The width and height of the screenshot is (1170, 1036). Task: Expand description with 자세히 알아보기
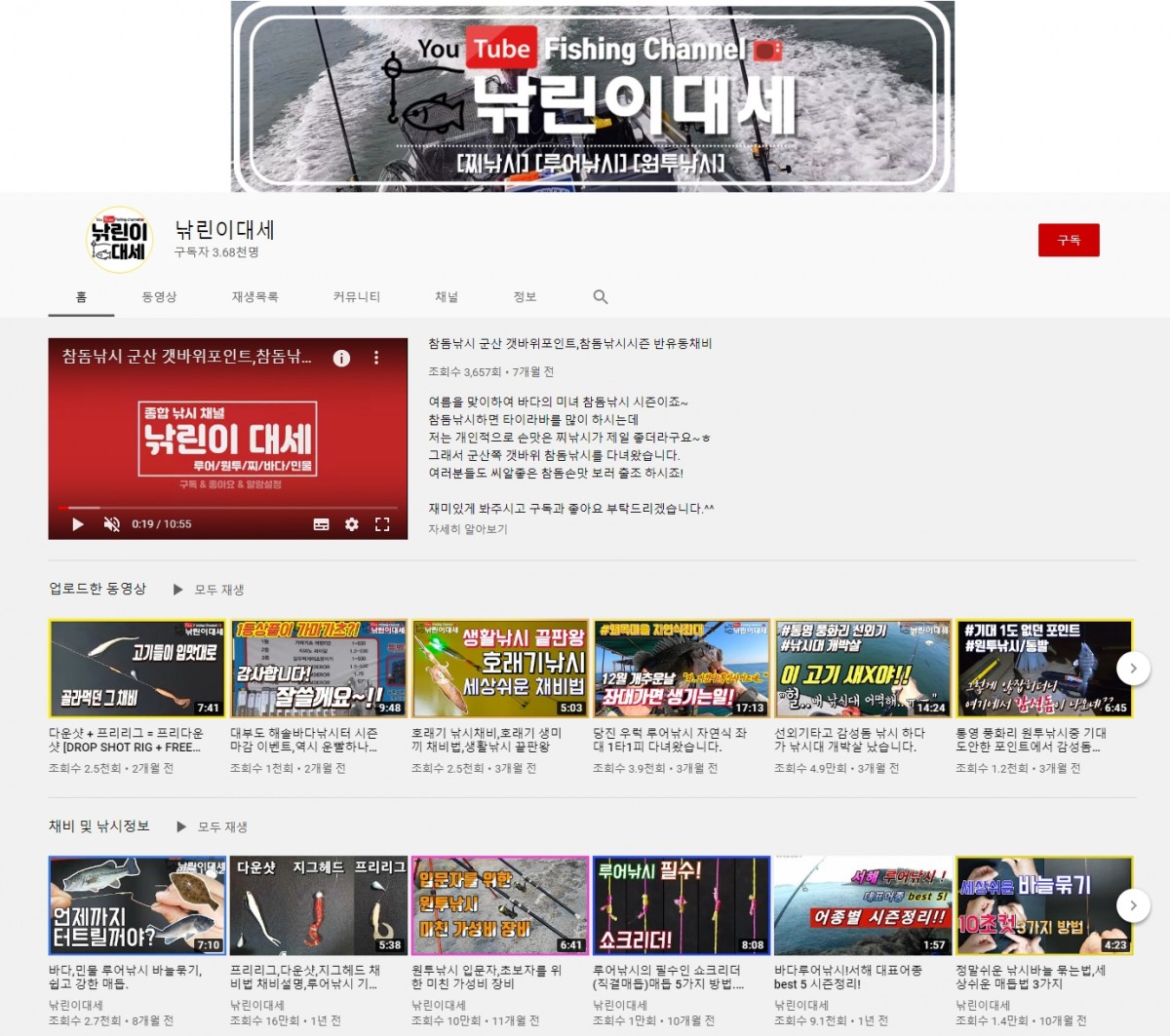click(x=468, y=529)
